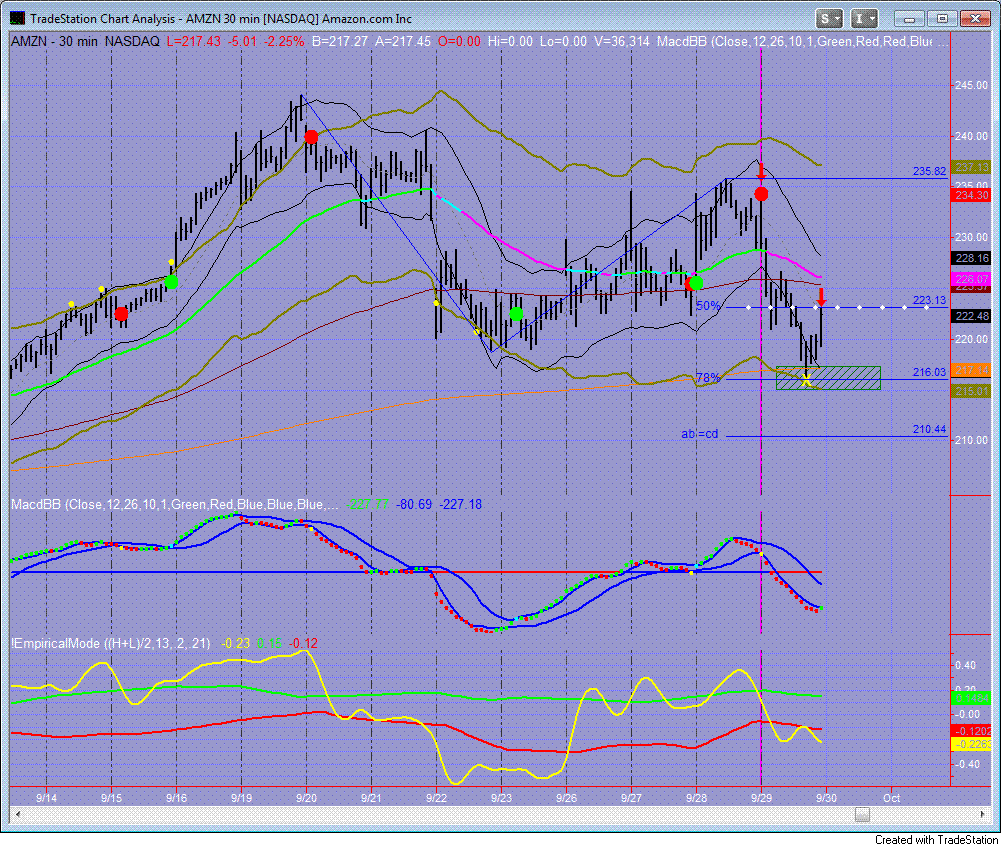Click the red signal dot on 9/15
This screenshot has width=1001, height=846.
121,313
